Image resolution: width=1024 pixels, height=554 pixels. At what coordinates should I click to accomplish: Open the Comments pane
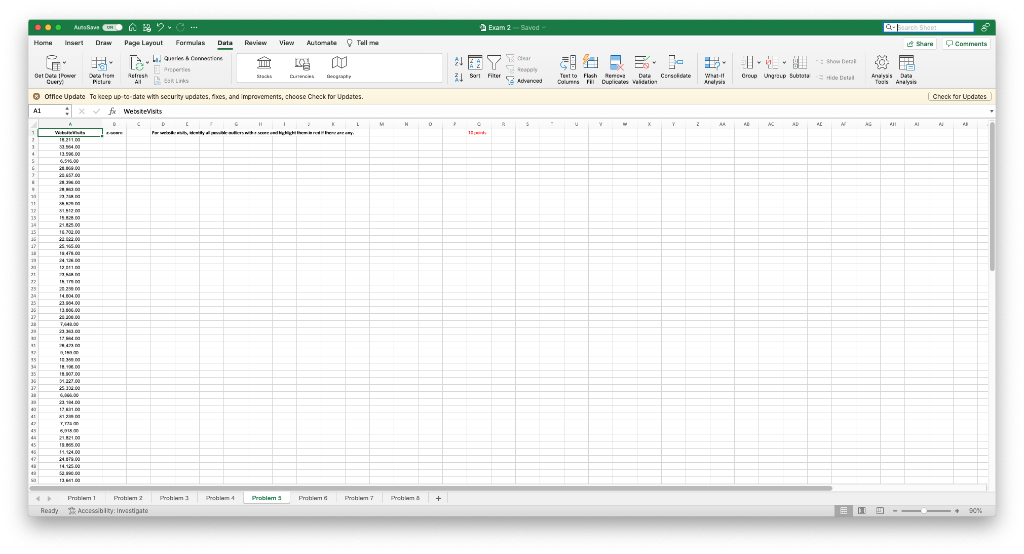[x=967, y=44]
